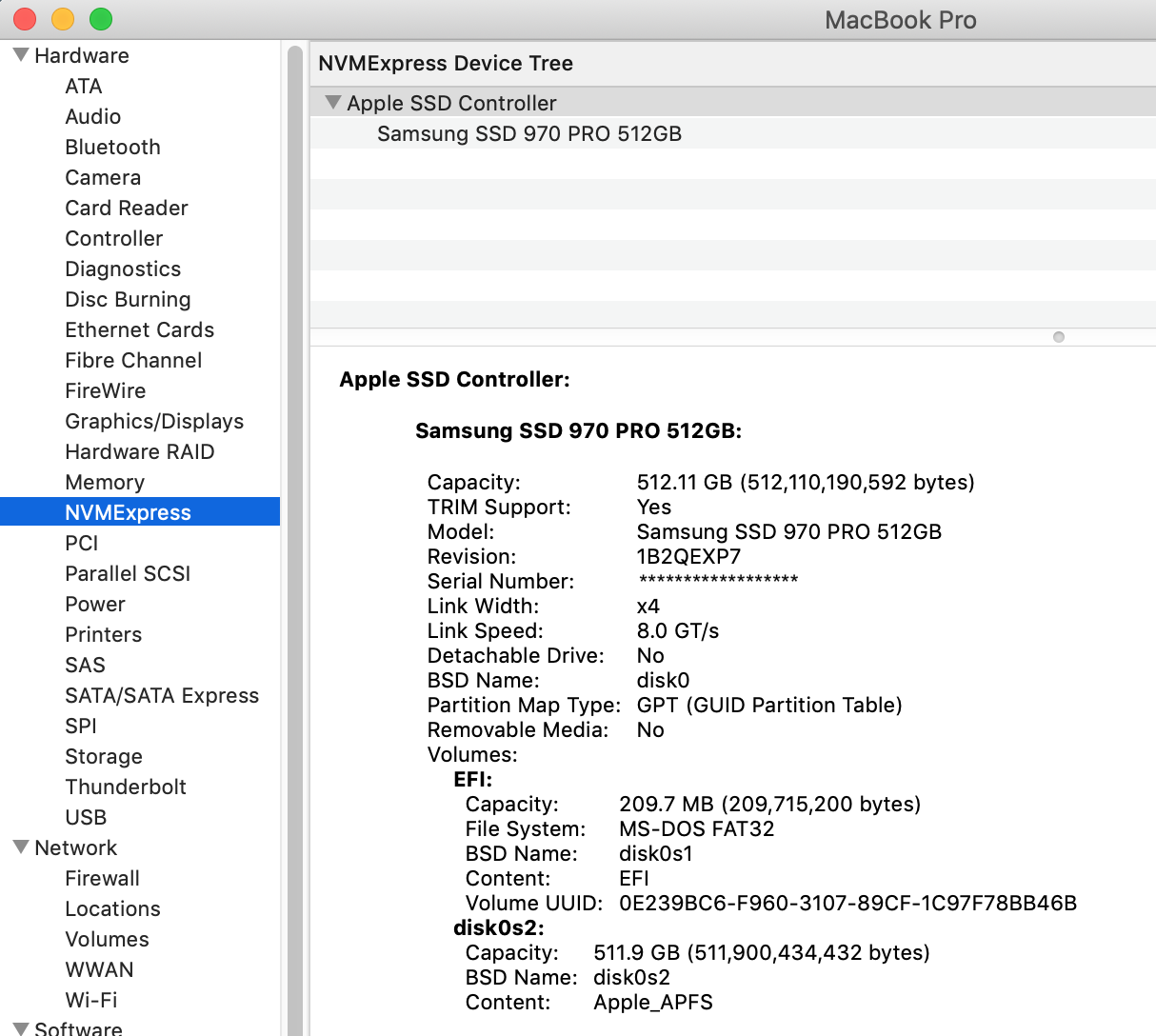The width and height of the screenshot is (1156, 1036).
Task: Select Hardware RAID entry
Action: (140, 451)
